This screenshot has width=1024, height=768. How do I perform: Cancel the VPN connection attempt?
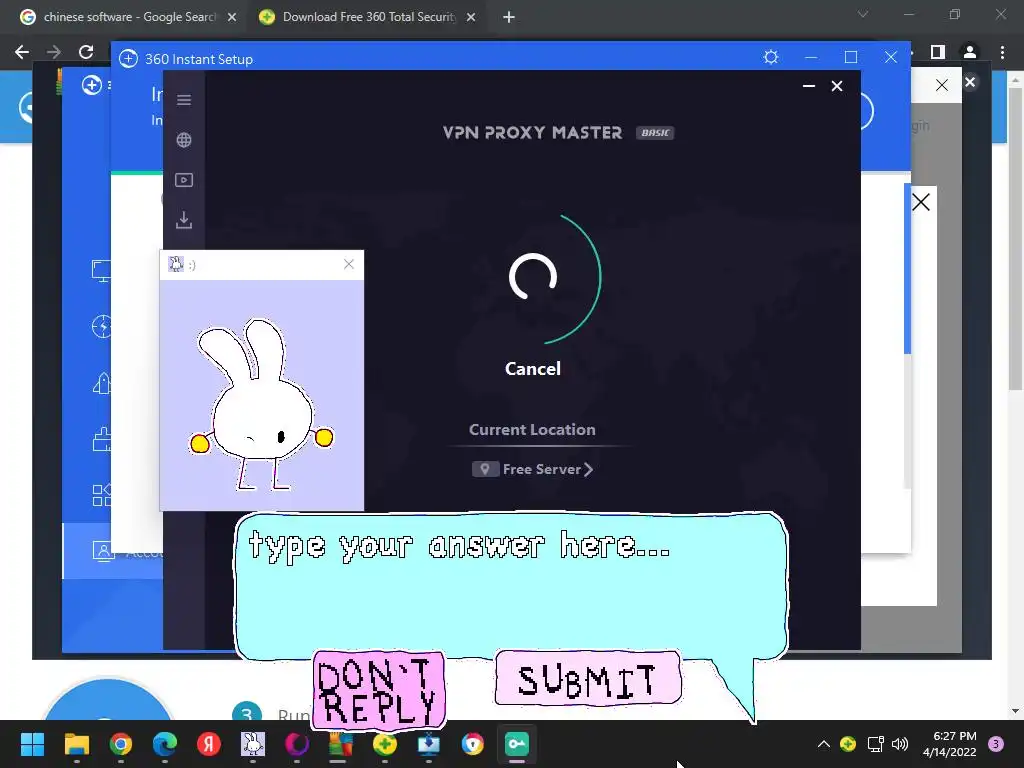pyautogui.click(x=532, y=368)
